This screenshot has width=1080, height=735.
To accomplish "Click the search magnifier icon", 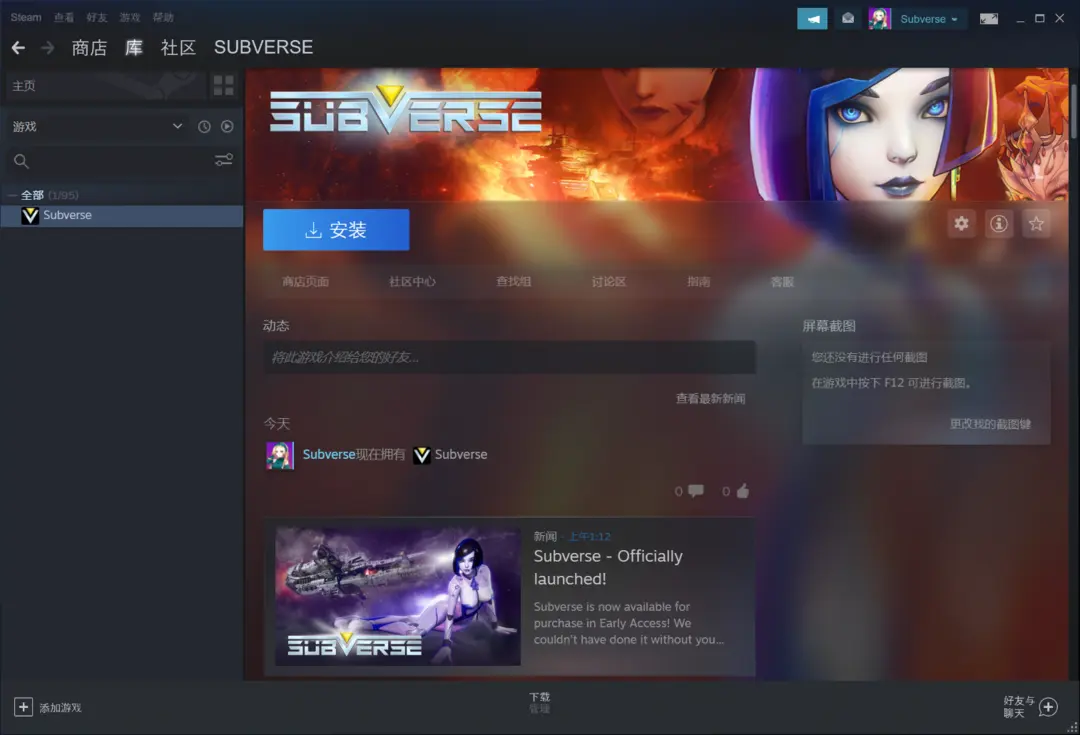I will coord(21,161).
